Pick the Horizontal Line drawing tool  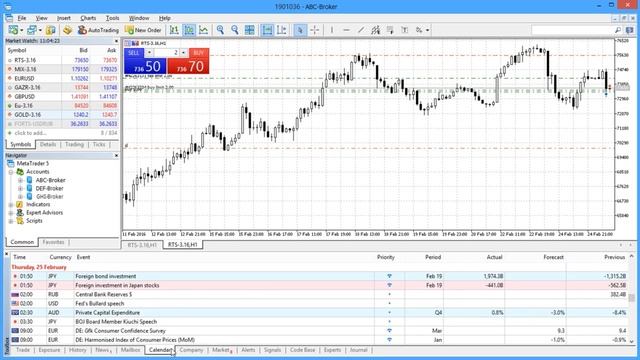coord(346,30)
